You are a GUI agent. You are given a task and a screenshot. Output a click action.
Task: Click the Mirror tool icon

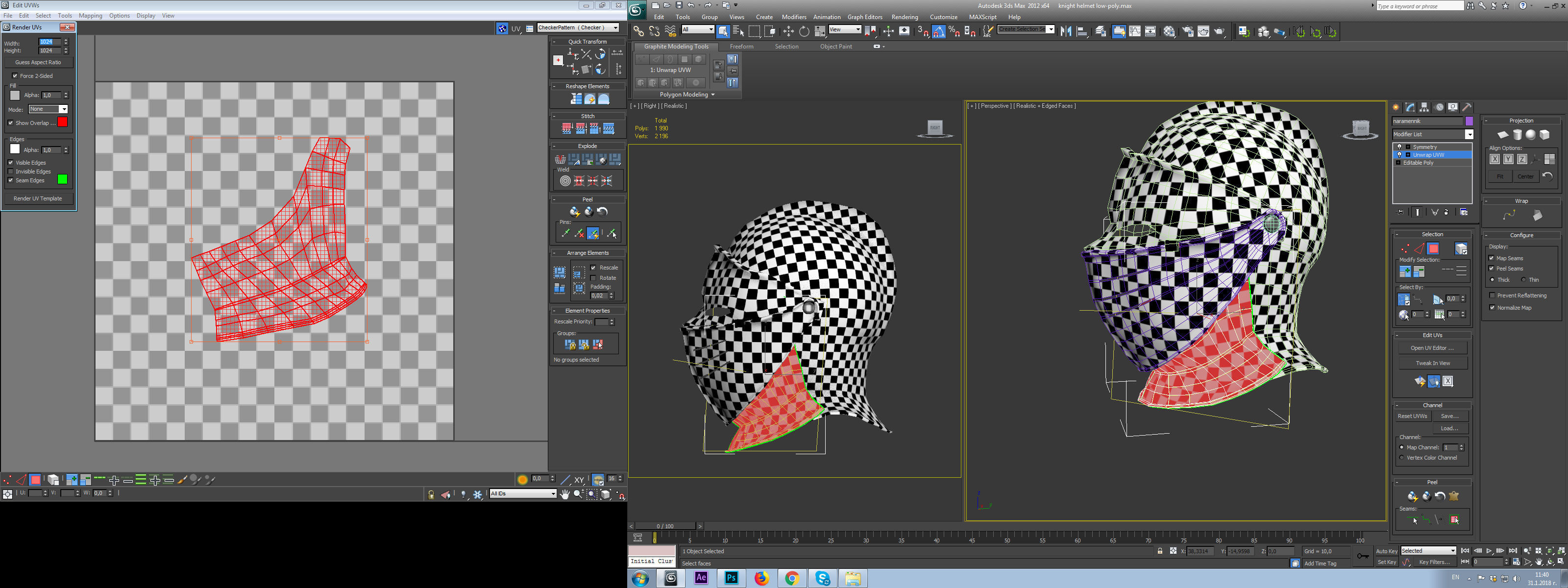click(x=1066, y=32)
